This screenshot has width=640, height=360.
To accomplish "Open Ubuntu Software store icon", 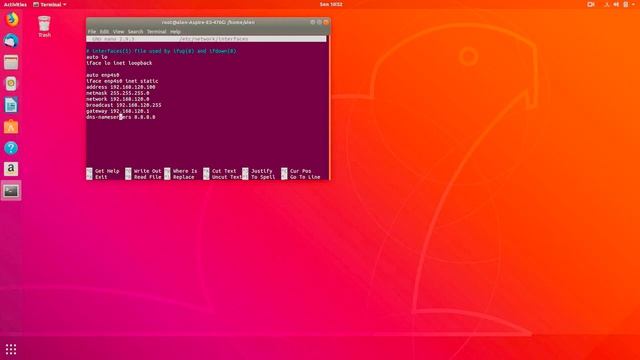I will pyautogui.click(x=11, y=127).
